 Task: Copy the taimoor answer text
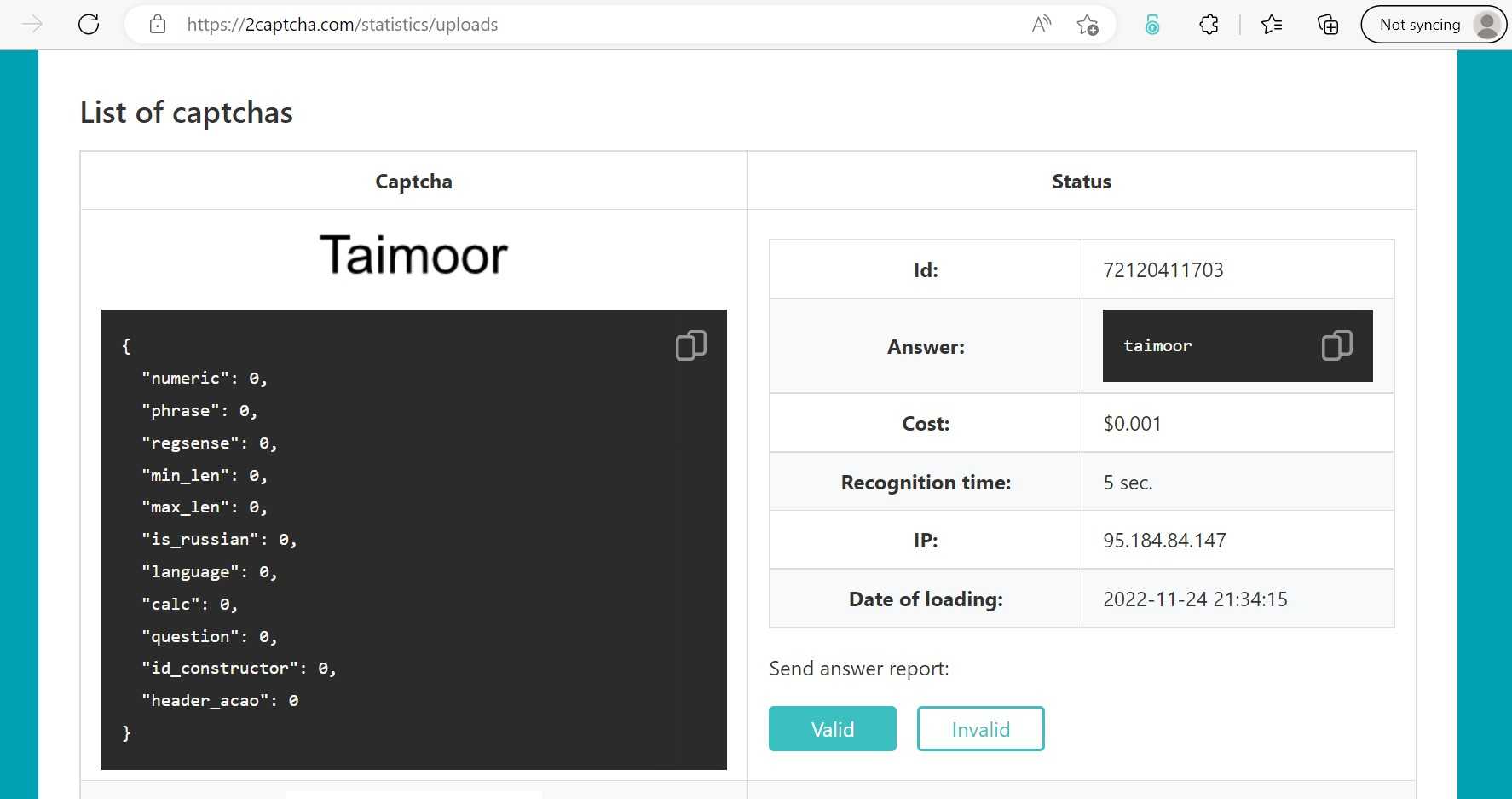point(1336,345)
